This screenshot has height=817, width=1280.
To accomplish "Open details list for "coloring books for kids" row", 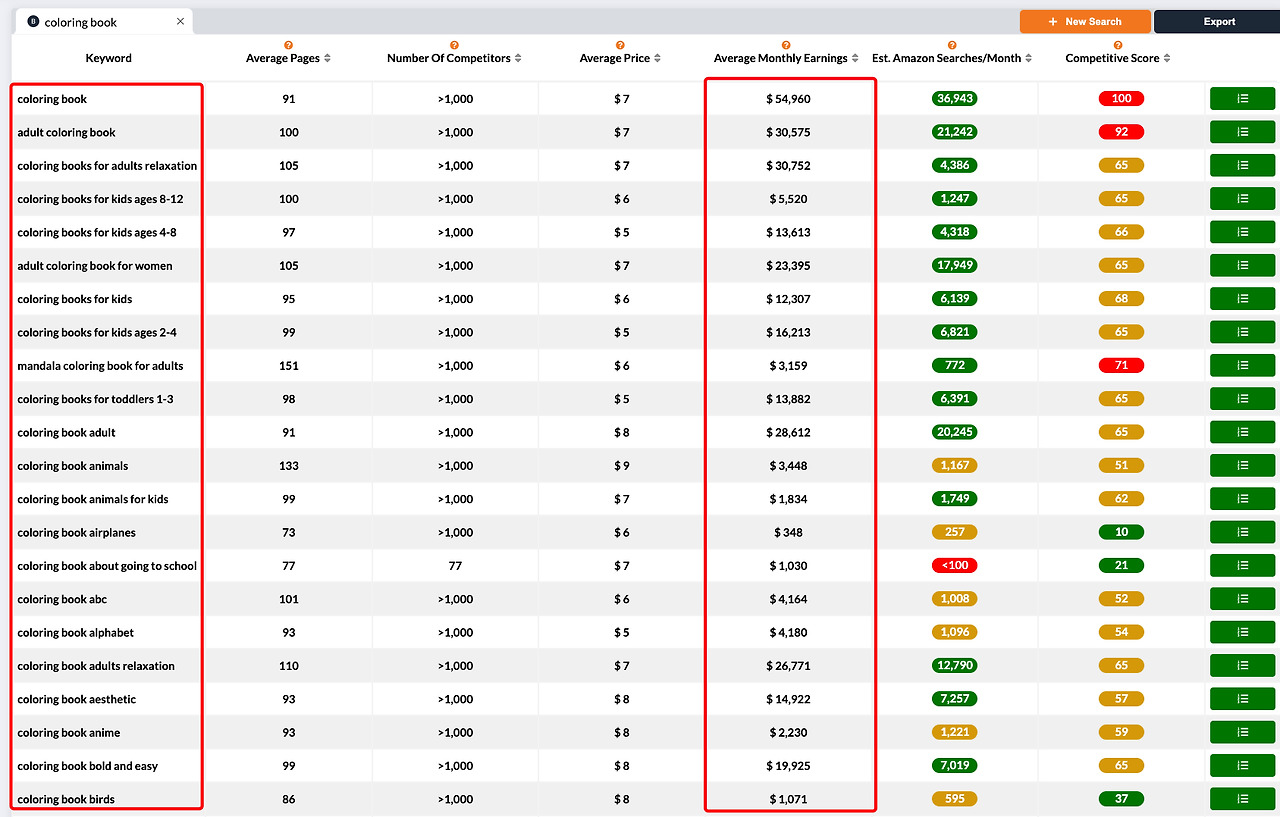I will (x=1242, y=299).
